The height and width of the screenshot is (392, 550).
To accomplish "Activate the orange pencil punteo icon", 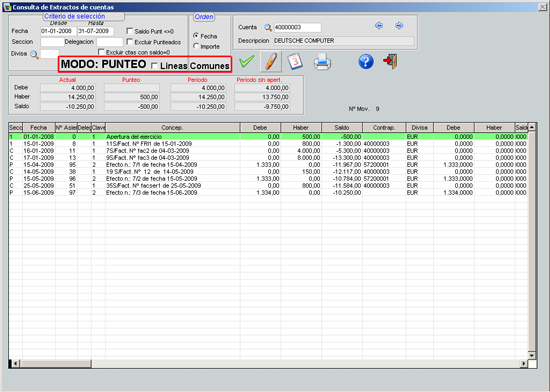I will point(271,61).
